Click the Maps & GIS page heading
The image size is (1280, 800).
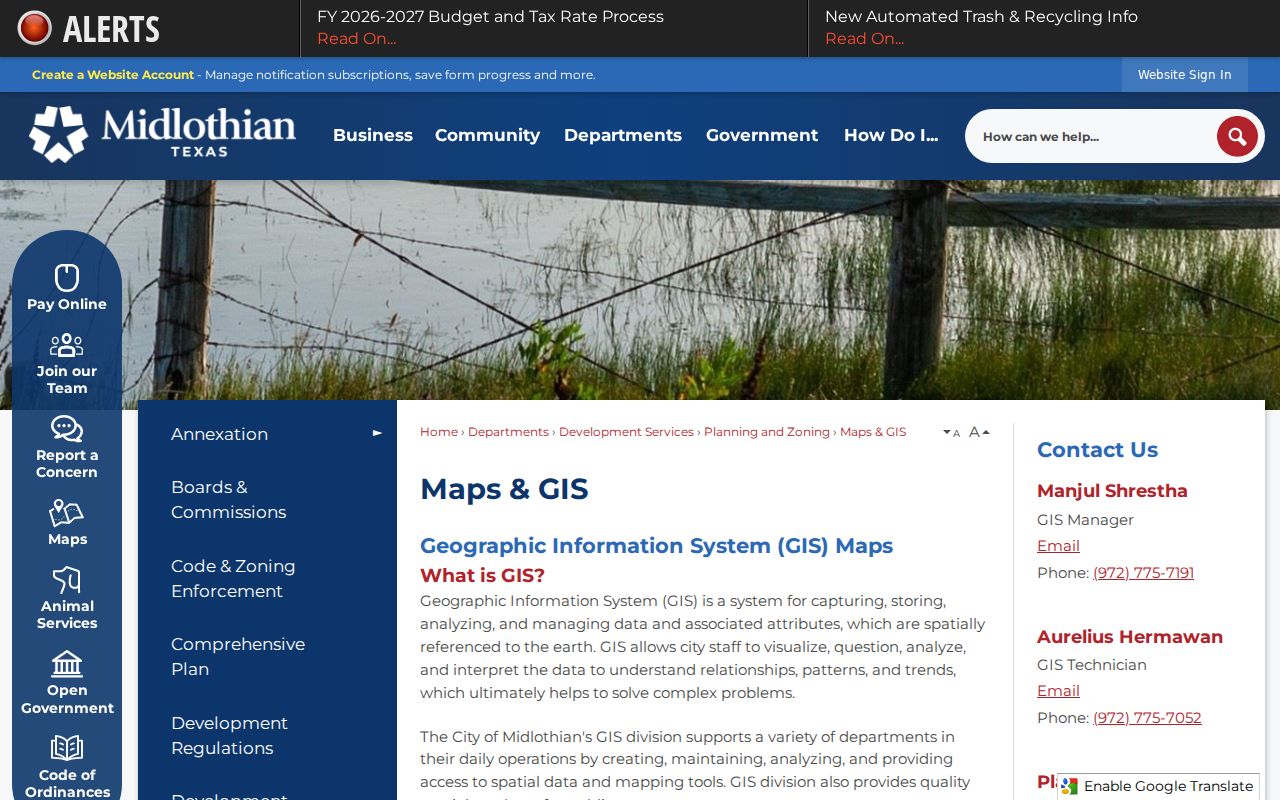(x=504, y=489)
